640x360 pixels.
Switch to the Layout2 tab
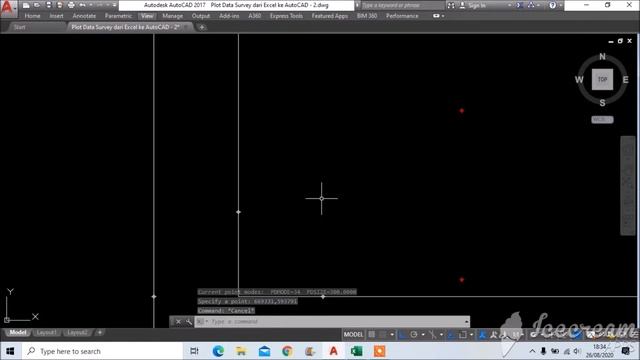click(77, 333)
